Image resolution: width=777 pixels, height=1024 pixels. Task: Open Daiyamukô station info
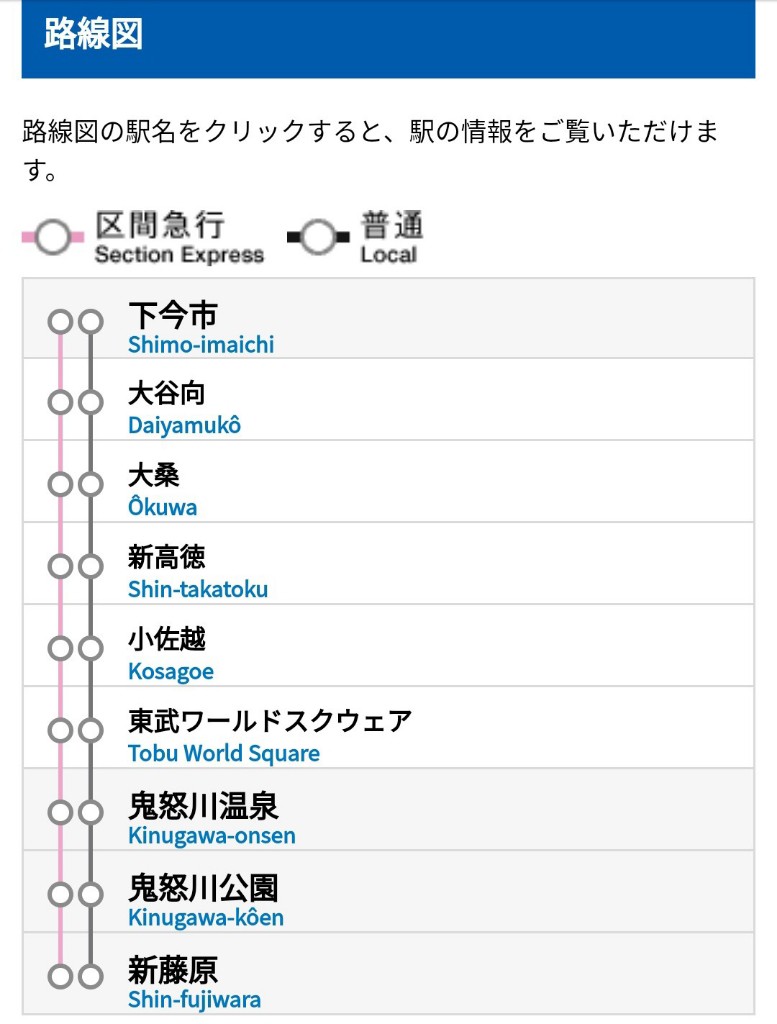184,409
